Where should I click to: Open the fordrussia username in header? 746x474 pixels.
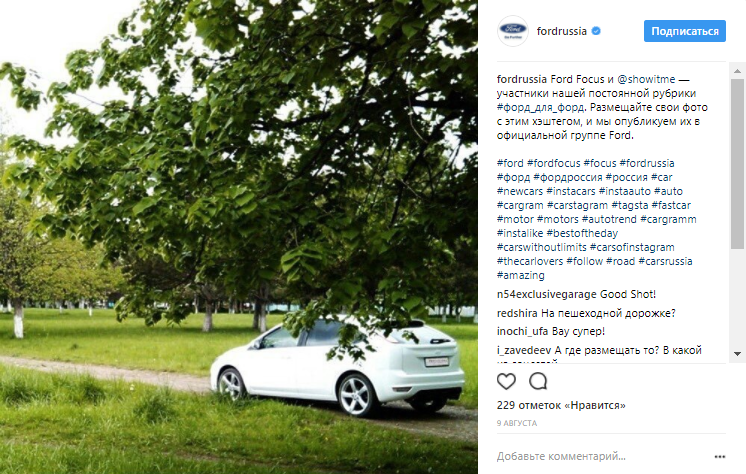[561, 31]
